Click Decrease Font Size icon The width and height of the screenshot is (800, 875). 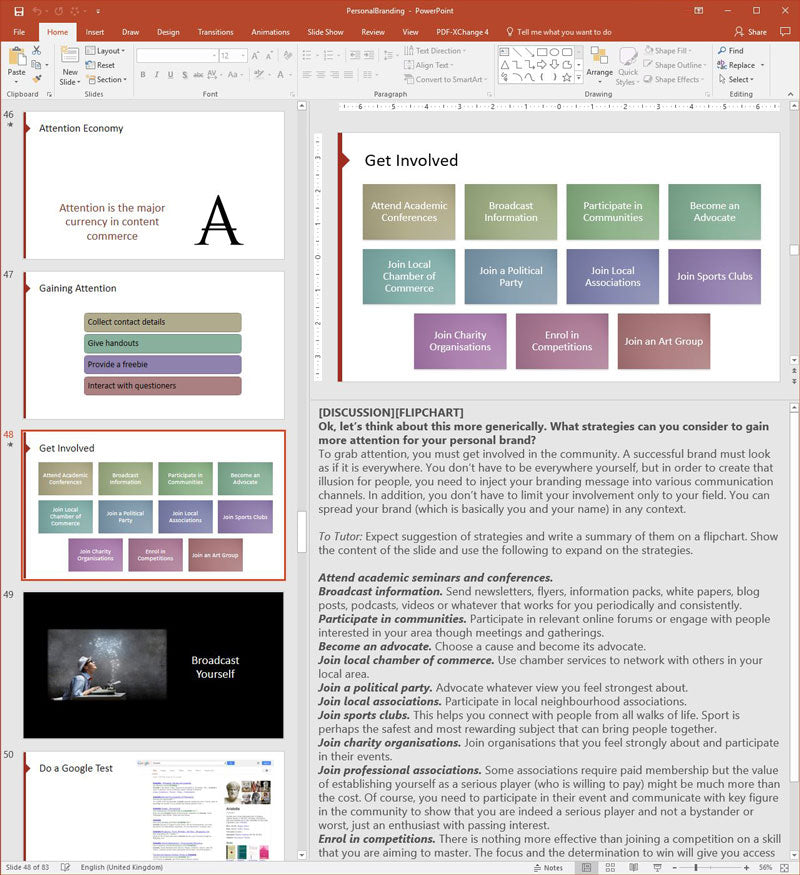[x=269, y=56]
